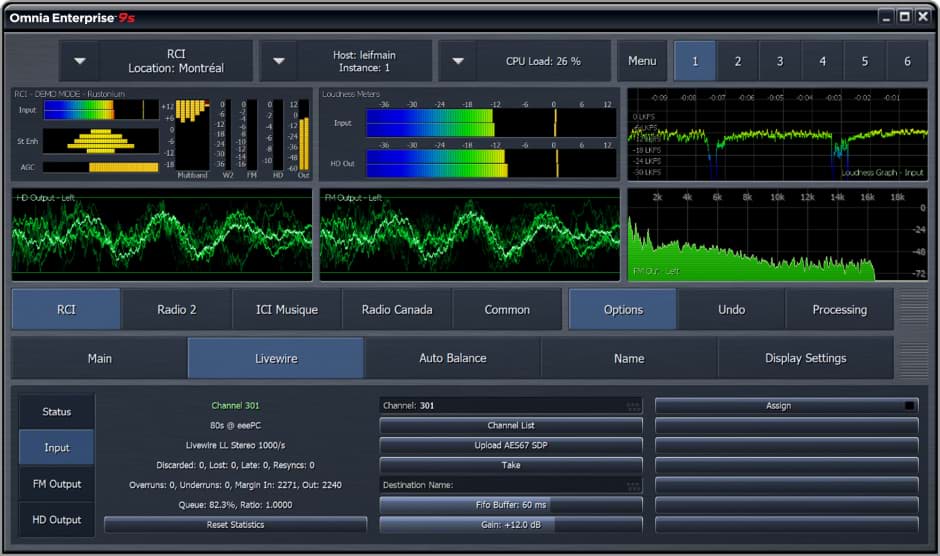Open the Loudness Graph Input display
940x556 pixels.
click(x=777, y=135)
